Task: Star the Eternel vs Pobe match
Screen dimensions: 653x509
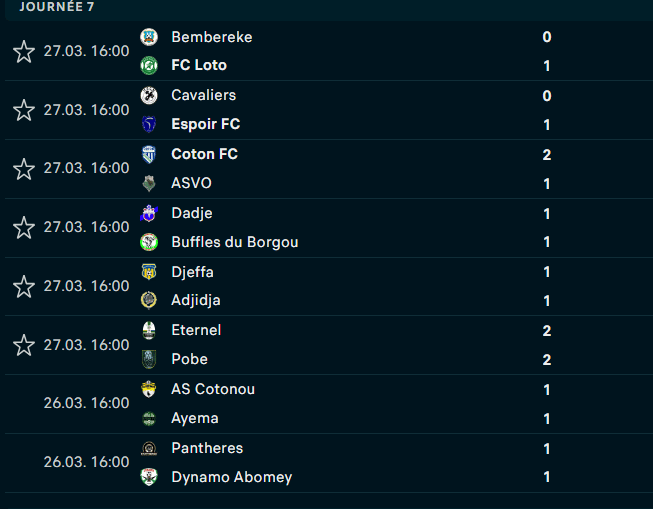Action: pyautogui.click(x=24, y=345)
